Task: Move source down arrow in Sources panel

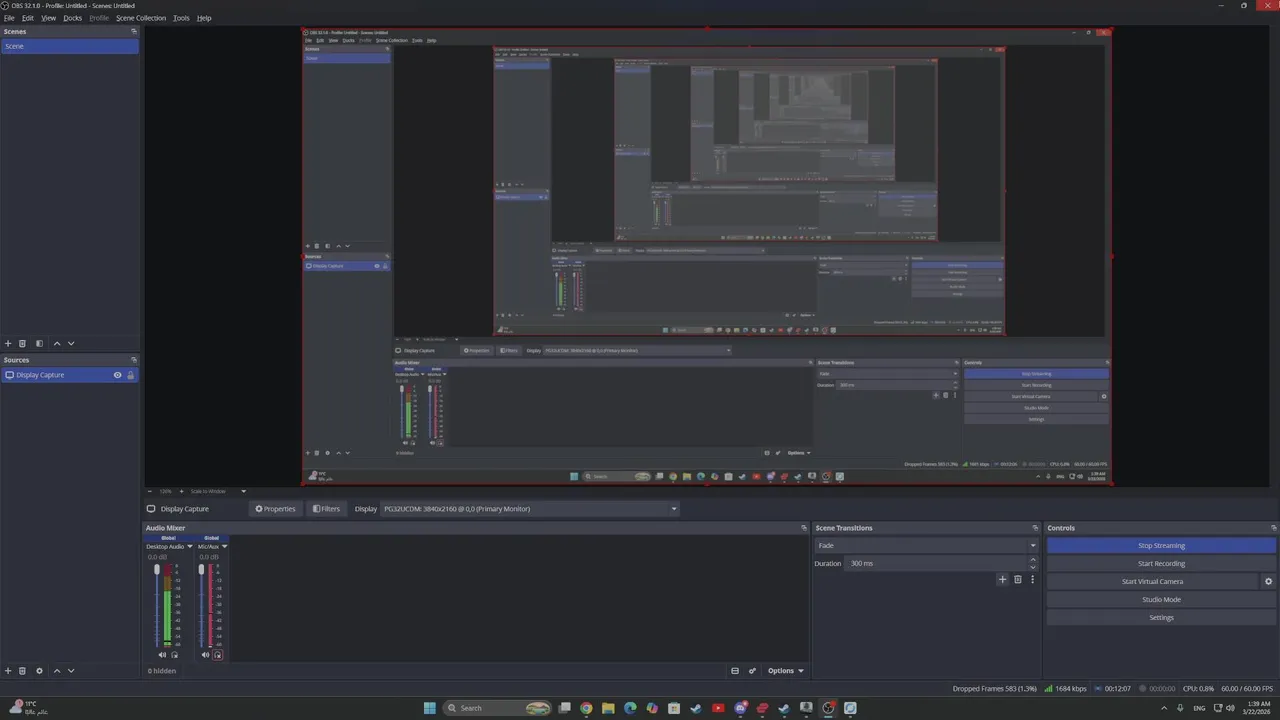Action: click(x=71, y=671)
